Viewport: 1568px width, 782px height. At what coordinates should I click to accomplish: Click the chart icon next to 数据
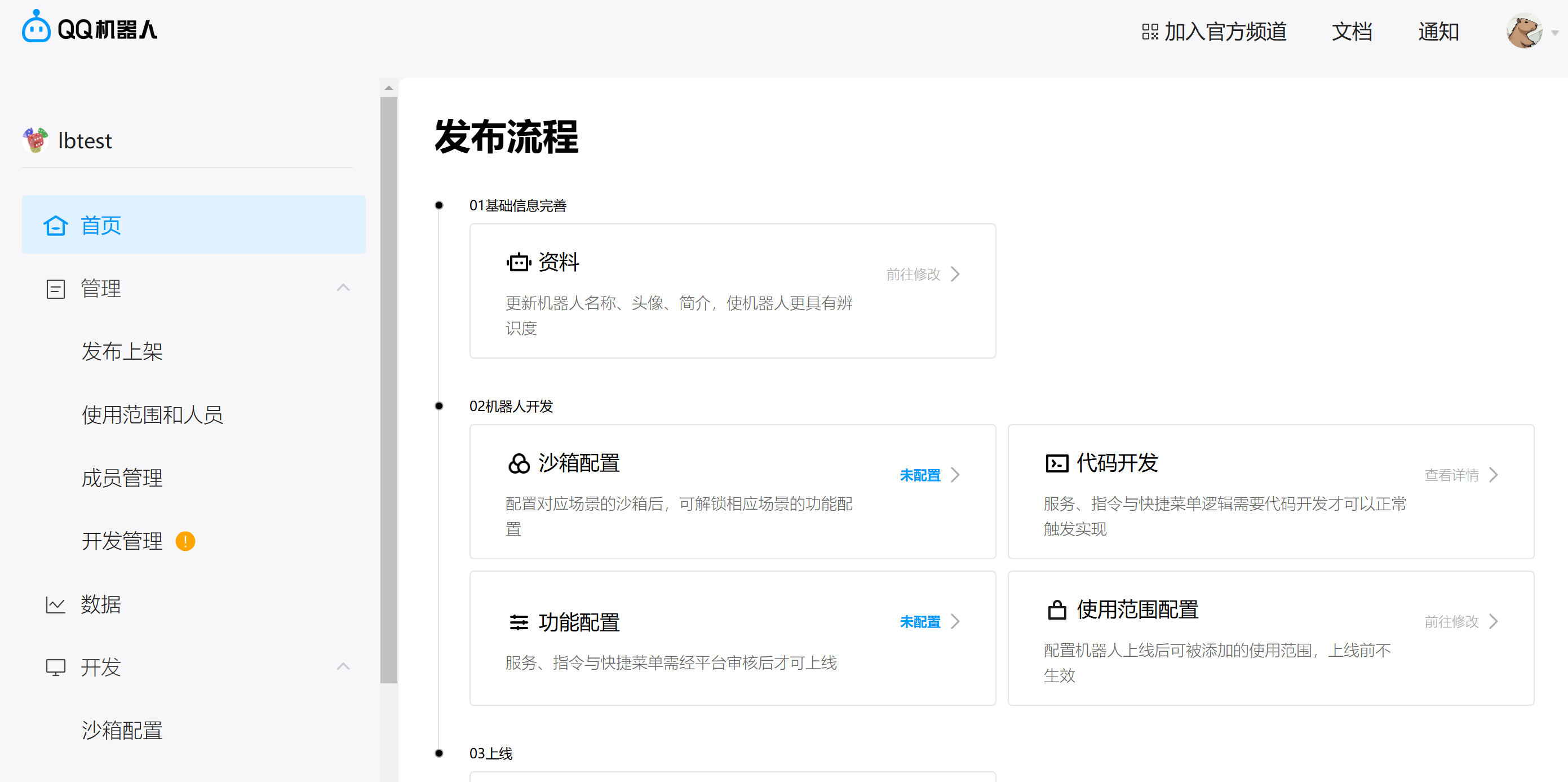(55, 604)
